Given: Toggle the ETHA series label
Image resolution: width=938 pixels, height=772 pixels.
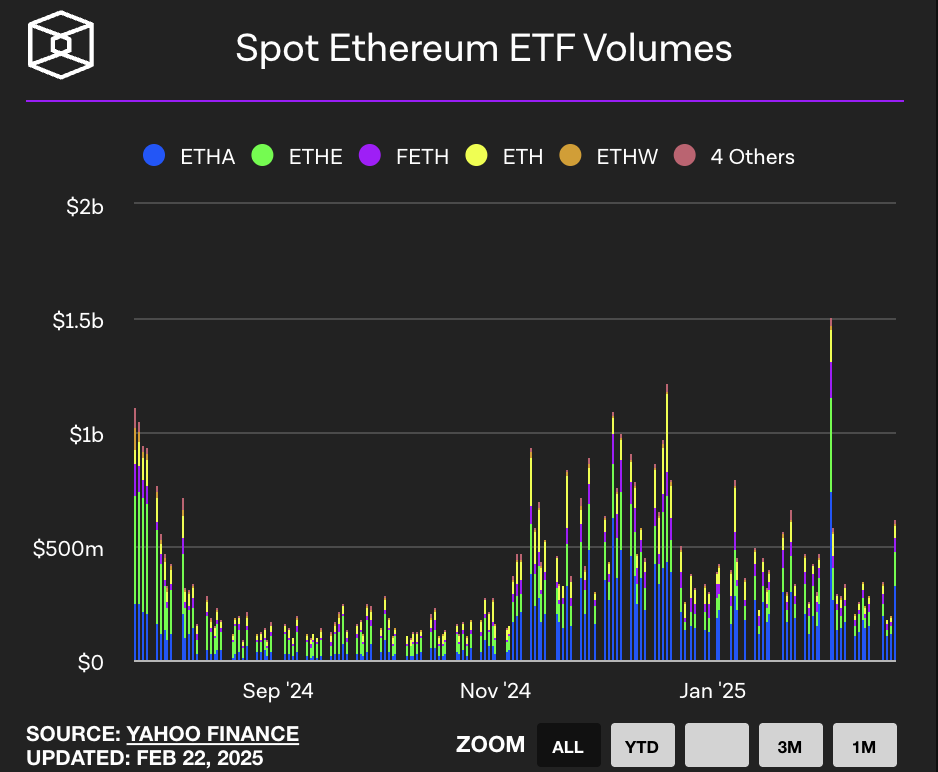Looking at the screenshot, I should tap(207, 157).
